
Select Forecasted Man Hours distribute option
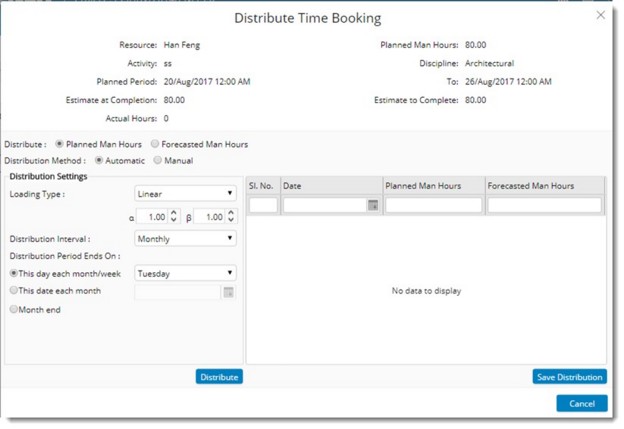[154, 144]
